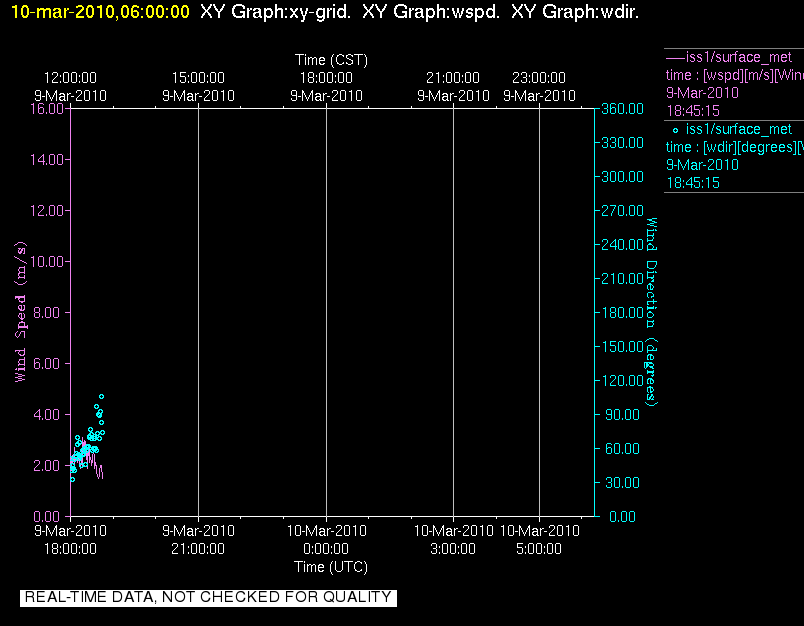
Task: Click the lowest cyan wind direction data point
Action: point(72,479)
